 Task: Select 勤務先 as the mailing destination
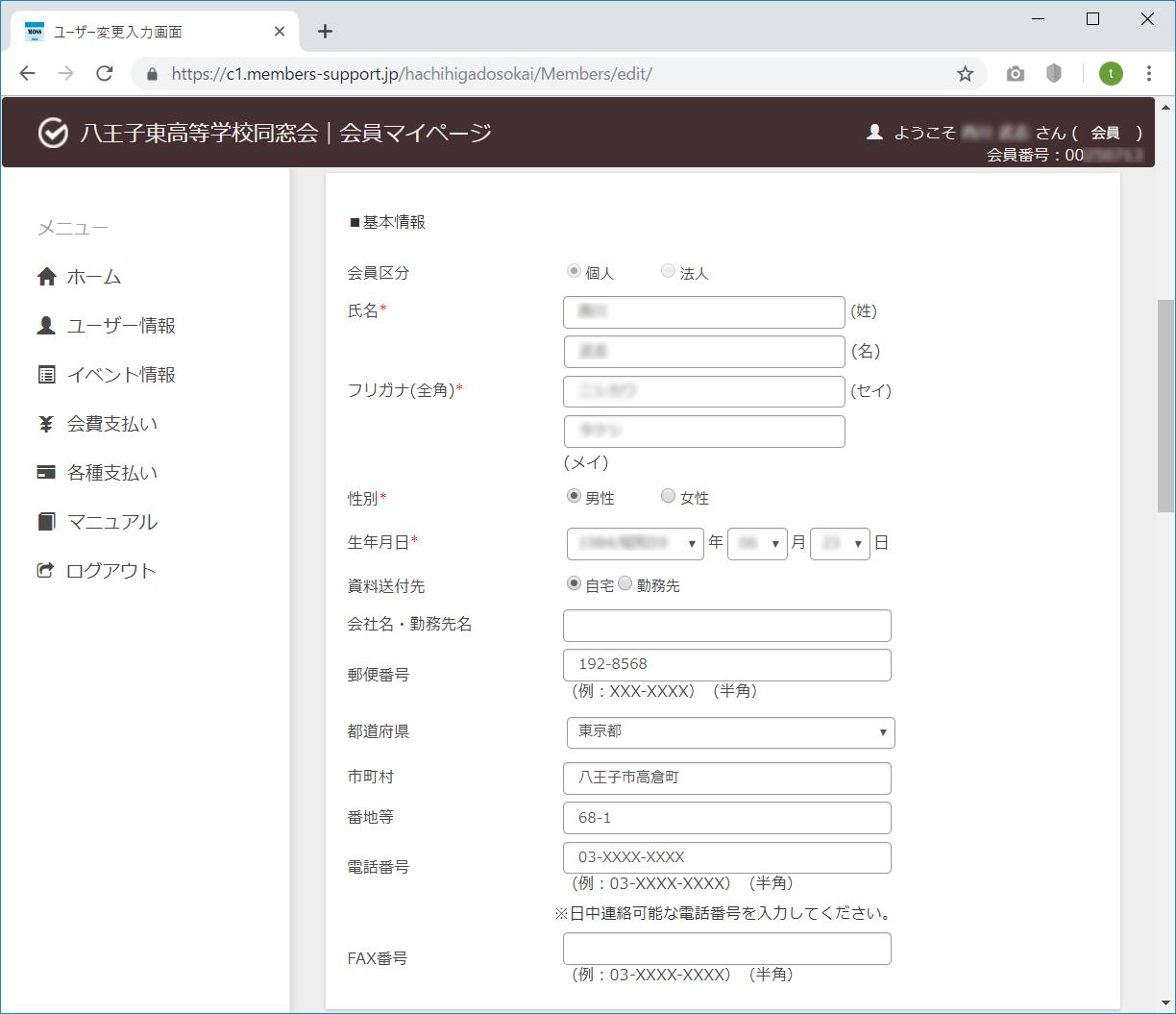[625, 583]
